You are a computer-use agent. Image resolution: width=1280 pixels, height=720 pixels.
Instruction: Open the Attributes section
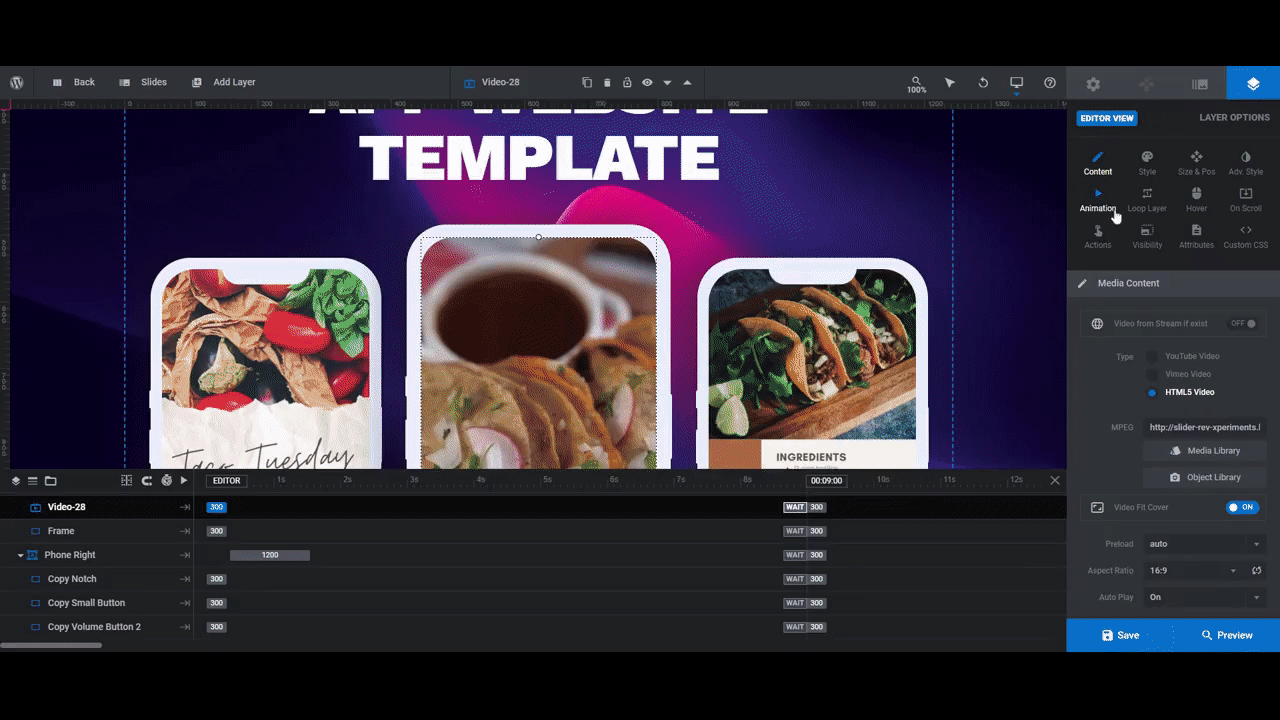1196,237
